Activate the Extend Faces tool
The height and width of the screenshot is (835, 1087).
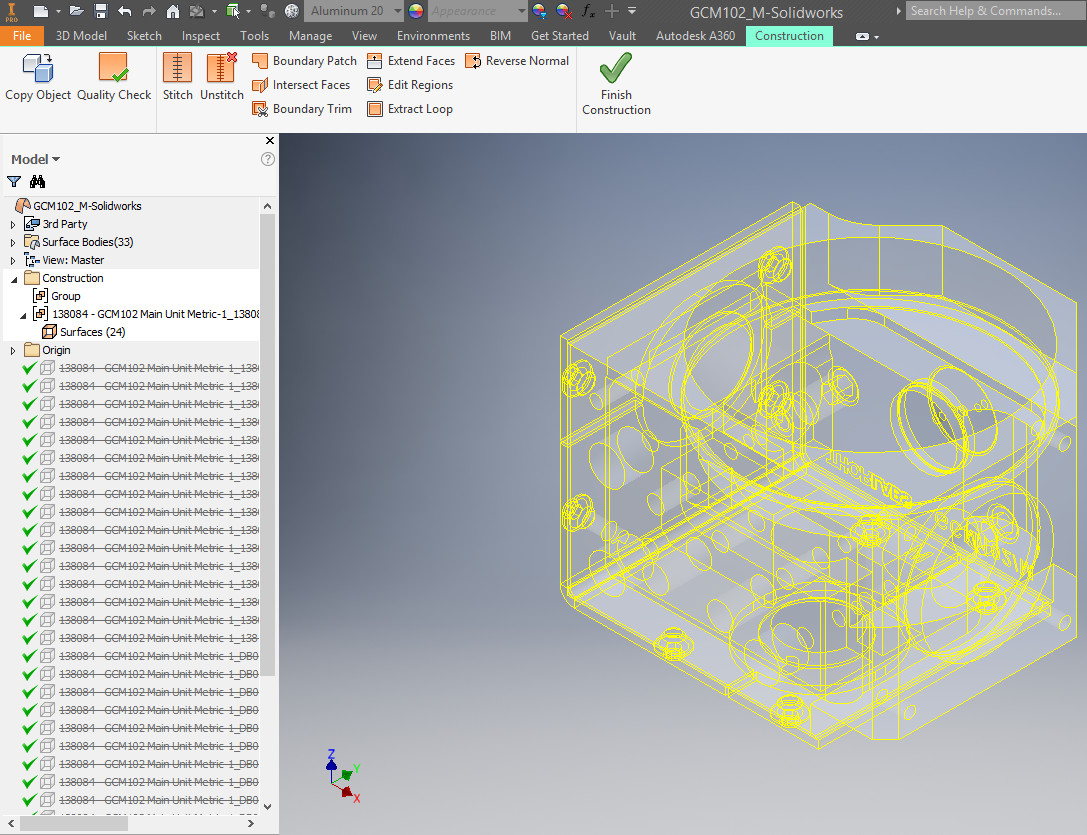point(411,61)
